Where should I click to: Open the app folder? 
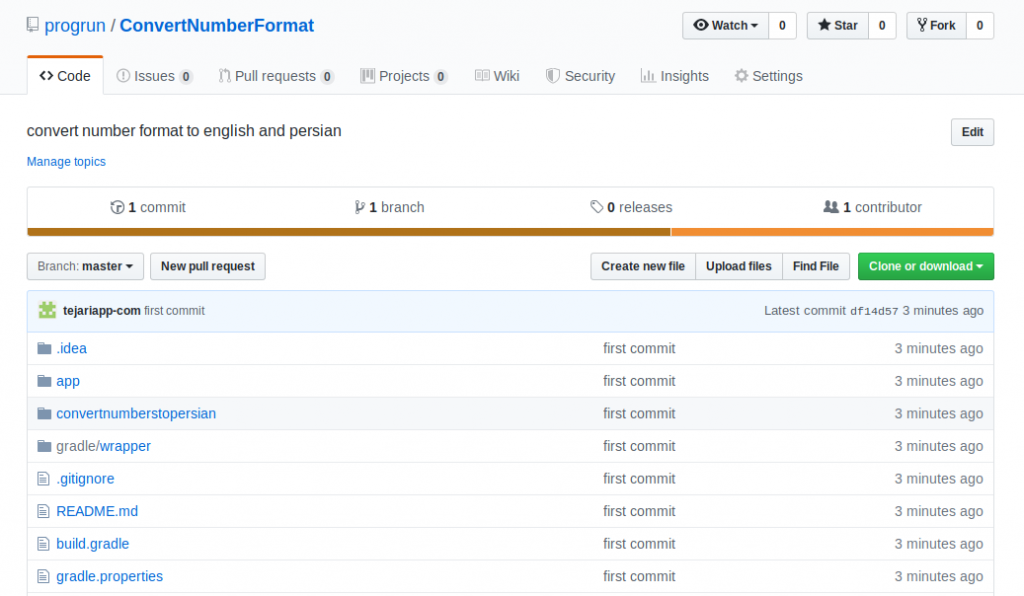pos(68,381)
